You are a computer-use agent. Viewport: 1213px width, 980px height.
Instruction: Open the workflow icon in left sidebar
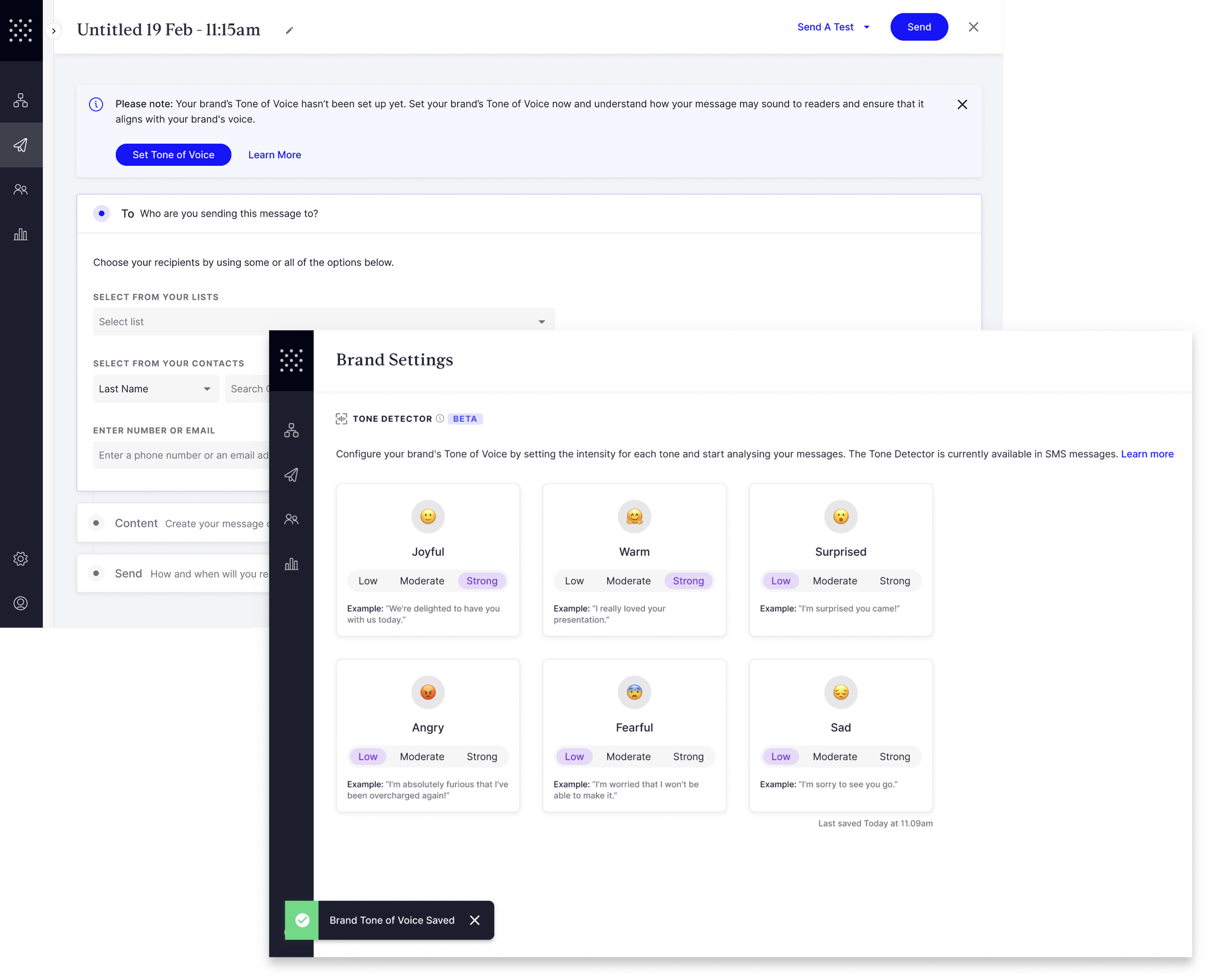click(x=21, y=100)
